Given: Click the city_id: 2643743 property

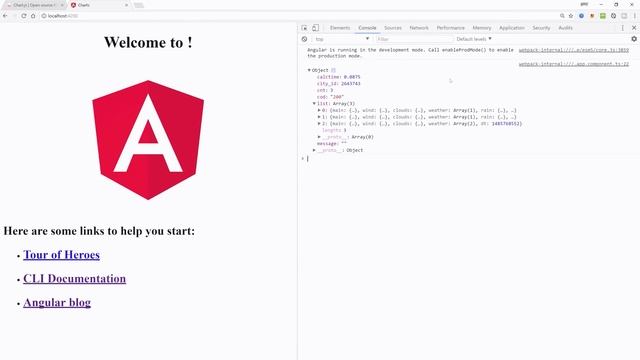Looking at the screenshot, I should pyautogui.click(x=338, y=84).
